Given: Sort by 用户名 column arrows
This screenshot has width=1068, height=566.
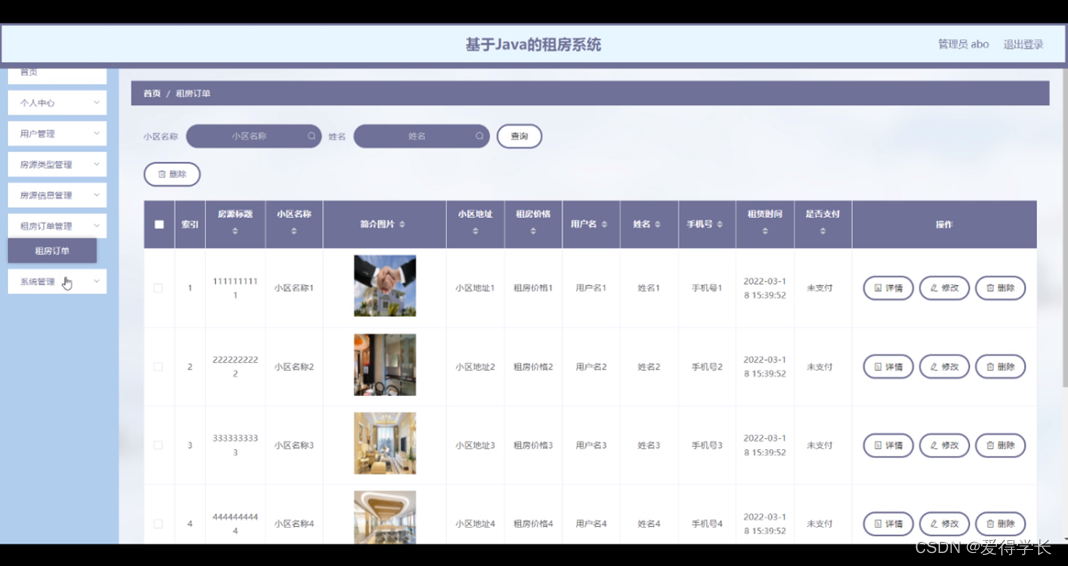Looking at the screenshot, I should click(604, 225).
